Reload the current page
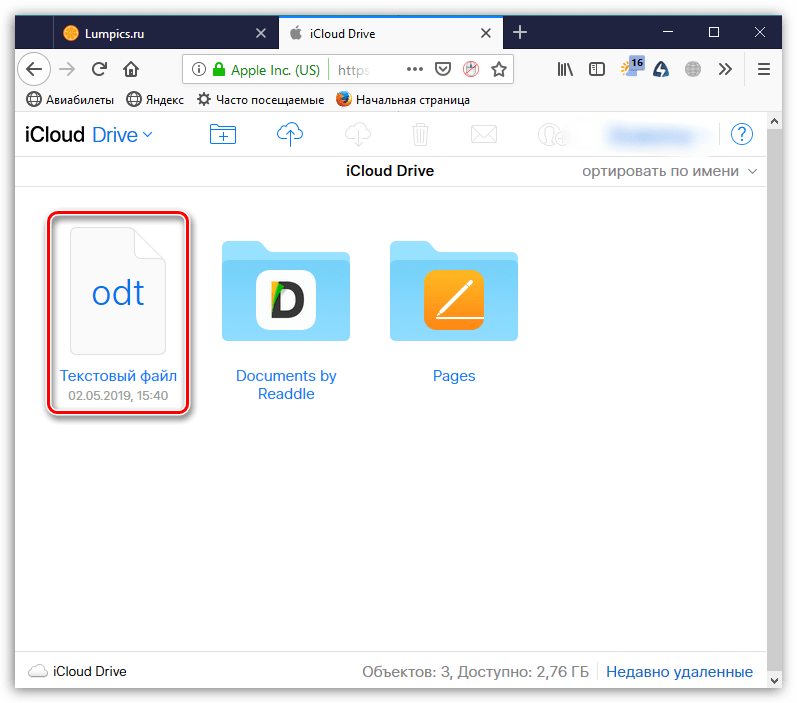Image resolution: width=797 pixels, height=703 pixels. click(100, 69)
